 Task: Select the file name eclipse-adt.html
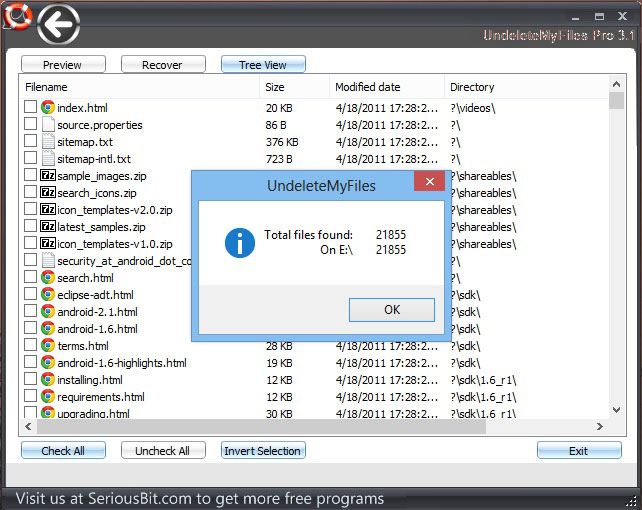tap(95, 295)
